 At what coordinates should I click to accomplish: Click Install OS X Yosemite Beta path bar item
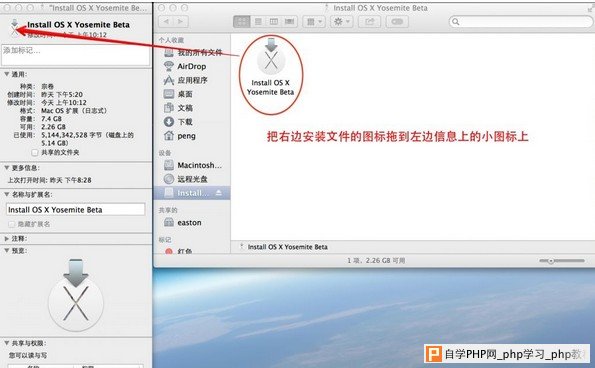pyautogui.click(x=284, y=247)
